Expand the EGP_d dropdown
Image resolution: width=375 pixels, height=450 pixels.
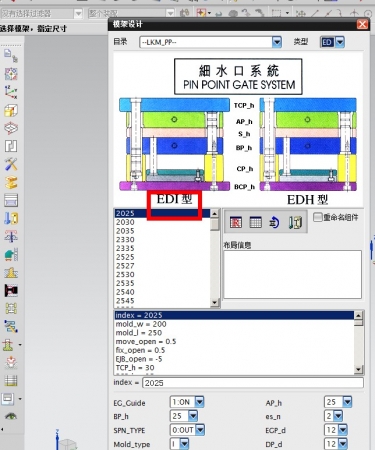[343, 430]
